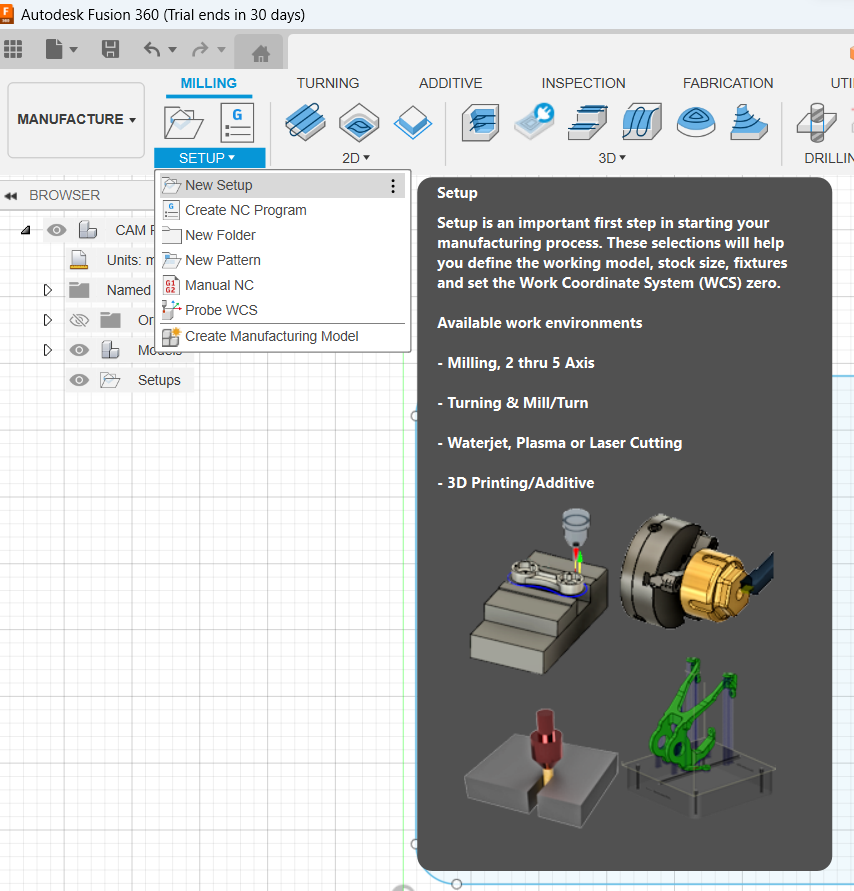Open the data panel grid icon

[x=13, y=49]
